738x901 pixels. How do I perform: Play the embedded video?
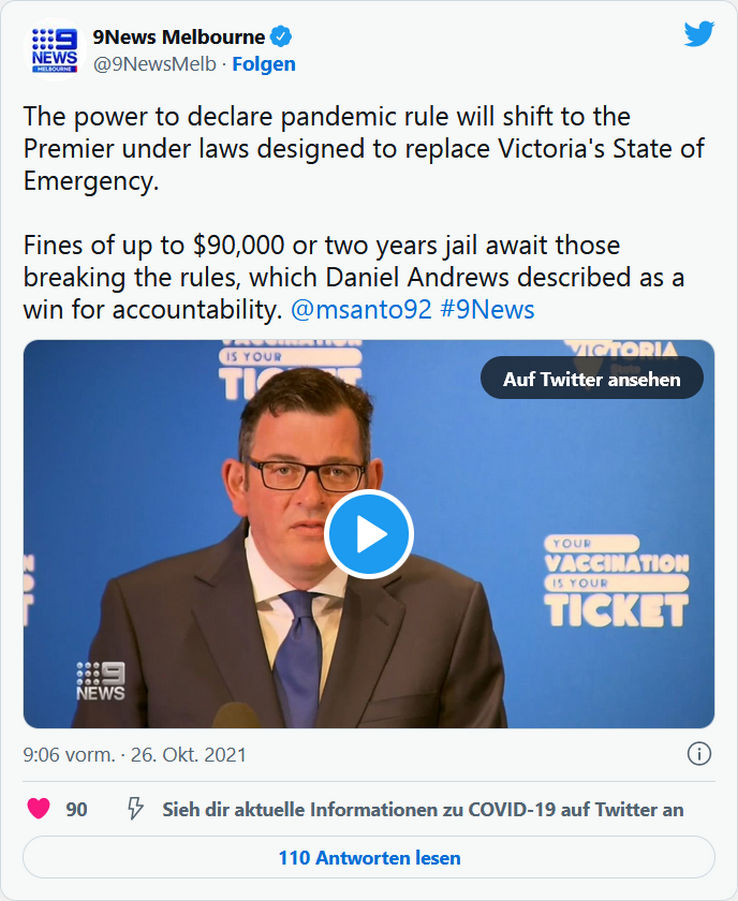pos(368,534)
